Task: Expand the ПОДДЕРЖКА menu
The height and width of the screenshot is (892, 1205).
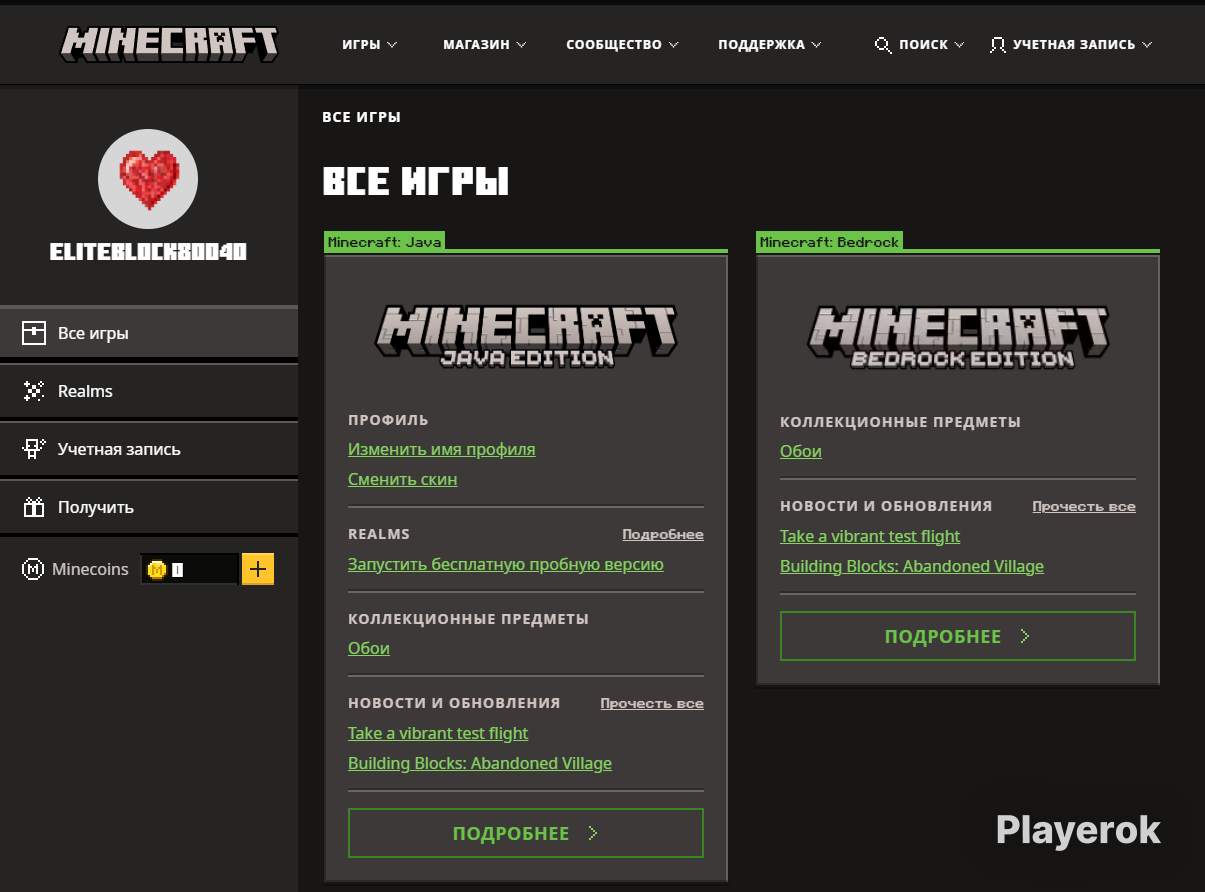Action: point(769,45)
